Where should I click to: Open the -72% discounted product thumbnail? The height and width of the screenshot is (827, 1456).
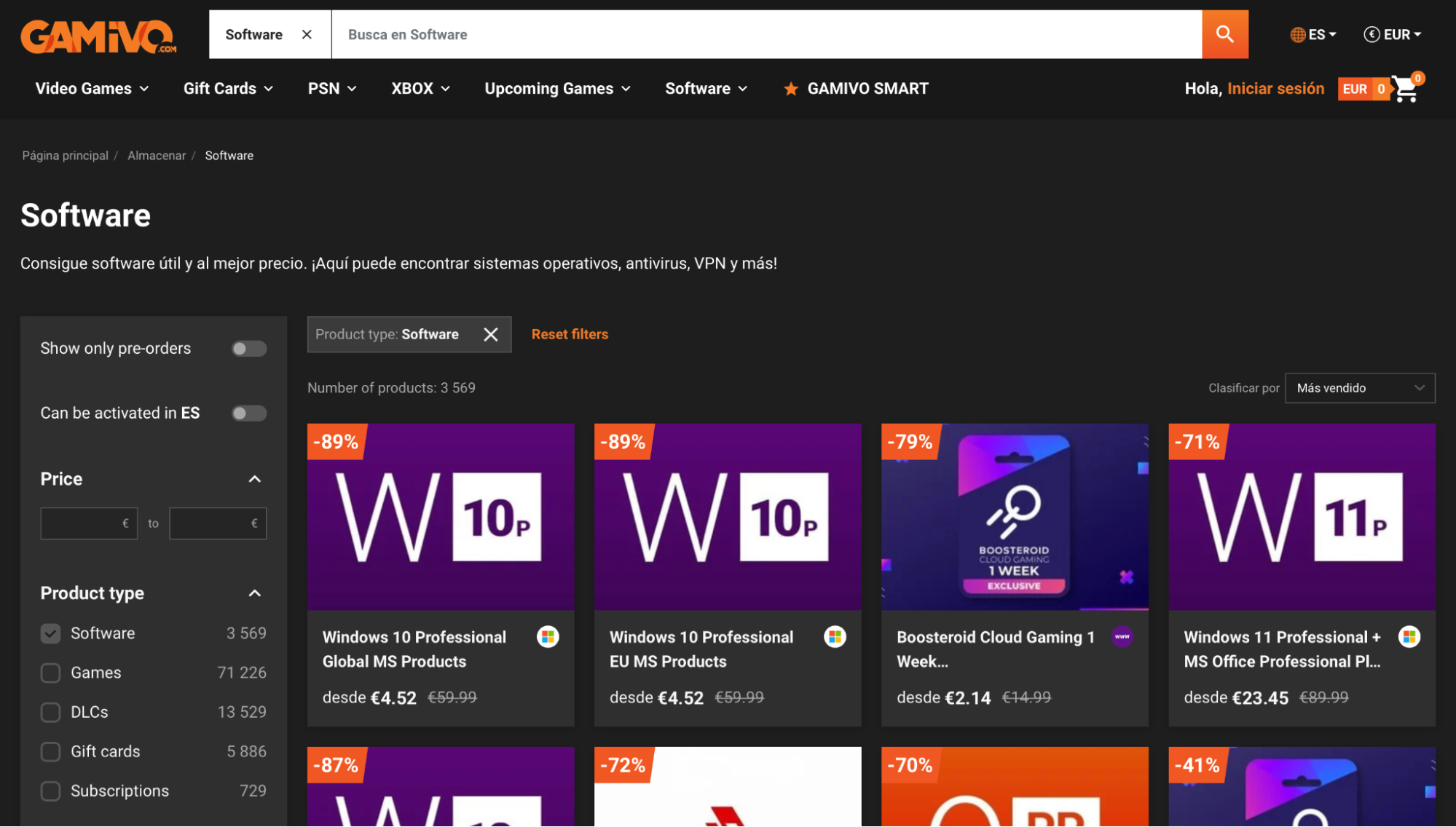(x=728, y=787)
